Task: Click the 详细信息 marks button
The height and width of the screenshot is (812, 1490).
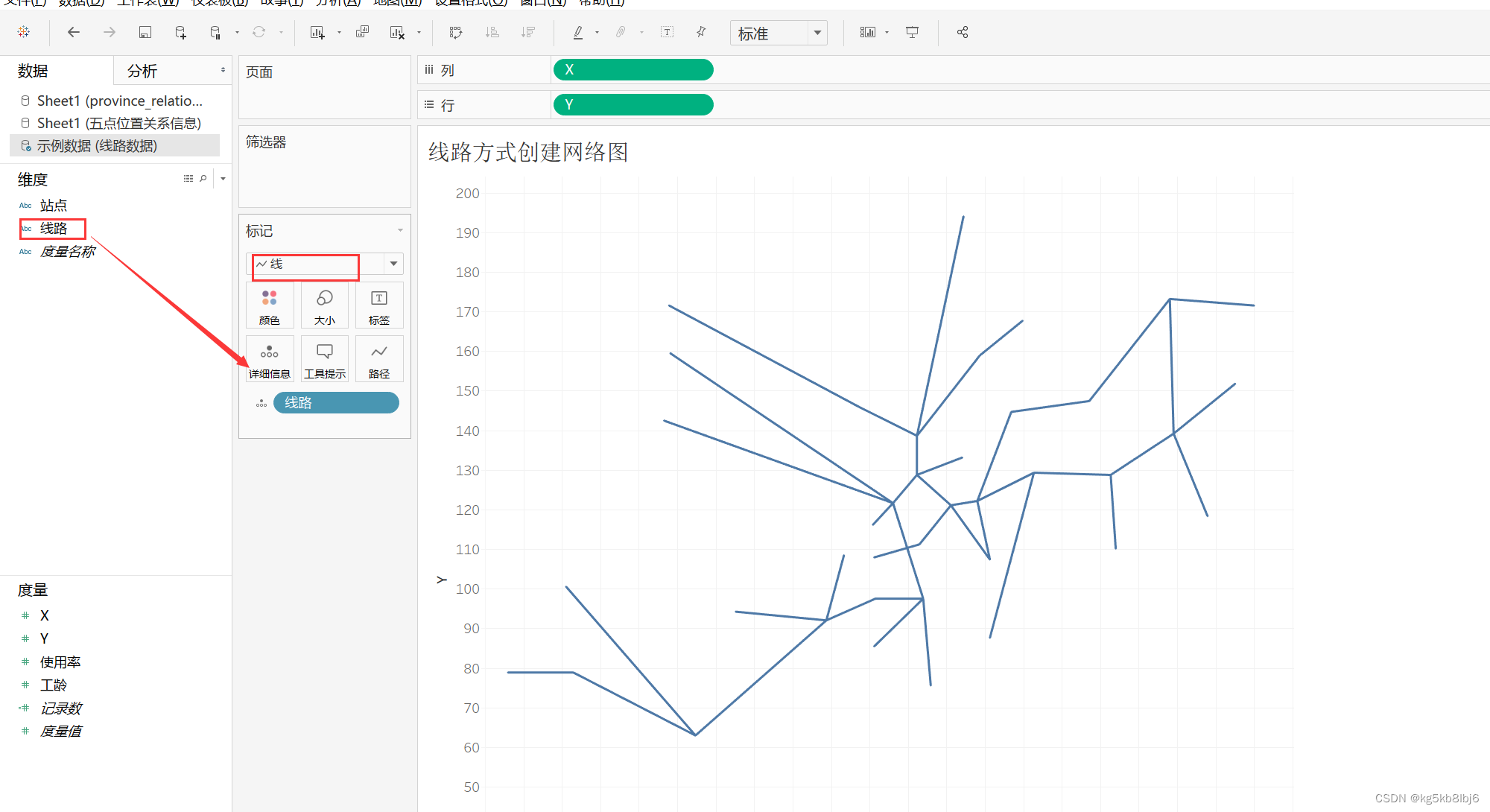Action: [x=270, y=360]
